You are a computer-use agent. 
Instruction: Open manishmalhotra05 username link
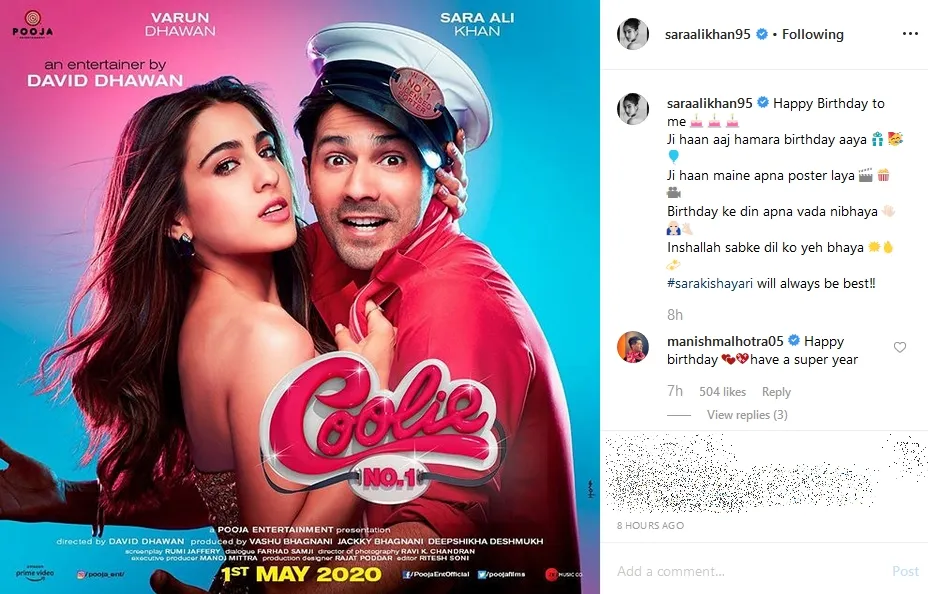pyautogui.click(x=725, y=341)
